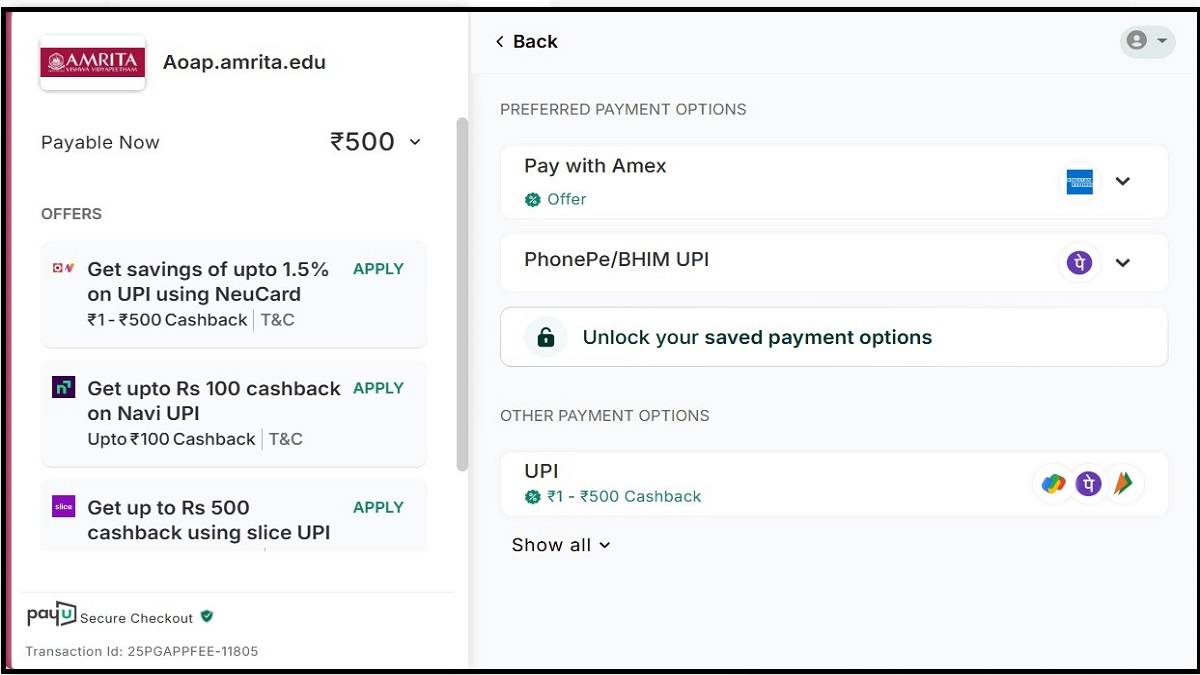This screenshot has height=675, width=1200.
Task: Click the NeuCard icon on the savings offer
Action: pyautogui.click(x=62, y=269)
